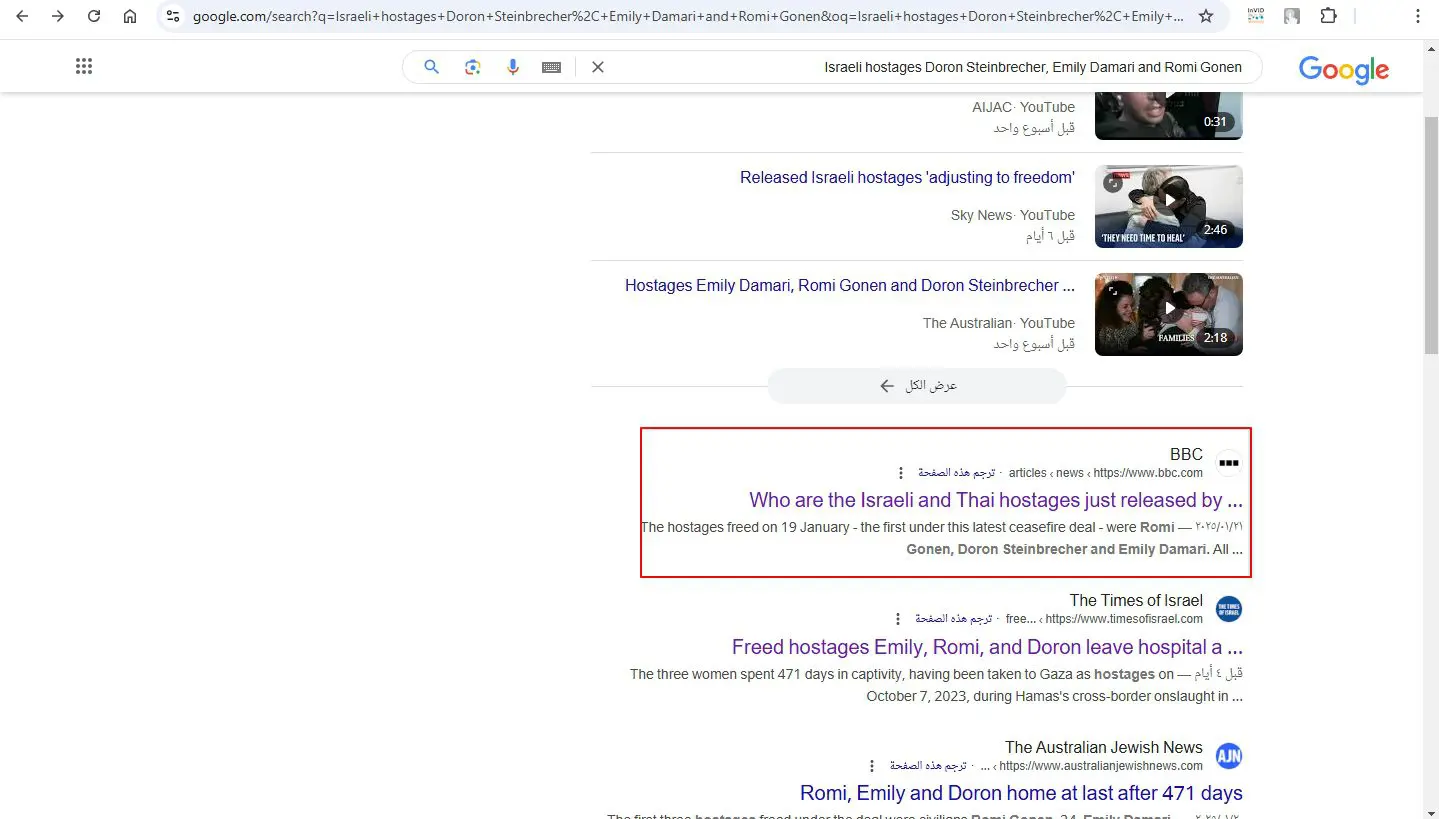
Task: Go back to the previous page
Action: click(x=22, y=16)
